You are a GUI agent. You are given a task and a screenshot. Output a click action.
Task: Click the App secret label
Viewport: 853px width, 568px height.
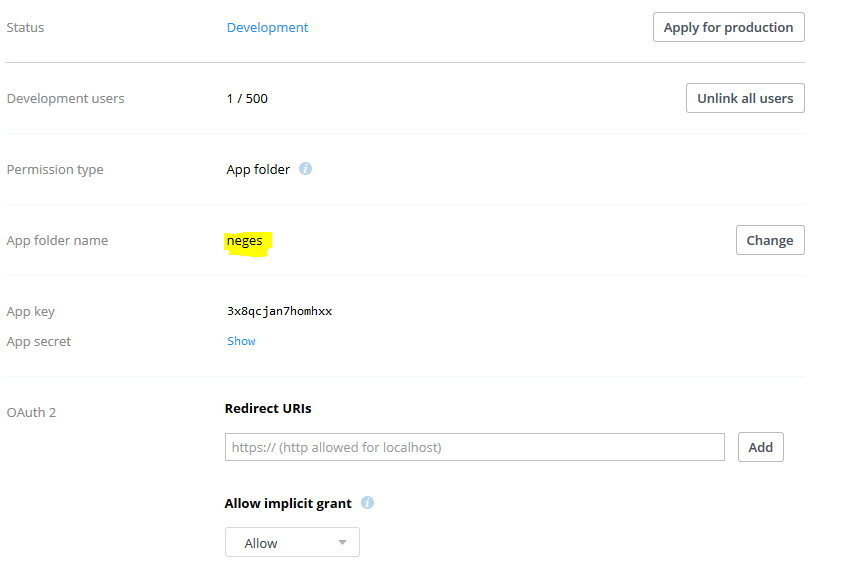pyautogui.click(x=39, y=342)
